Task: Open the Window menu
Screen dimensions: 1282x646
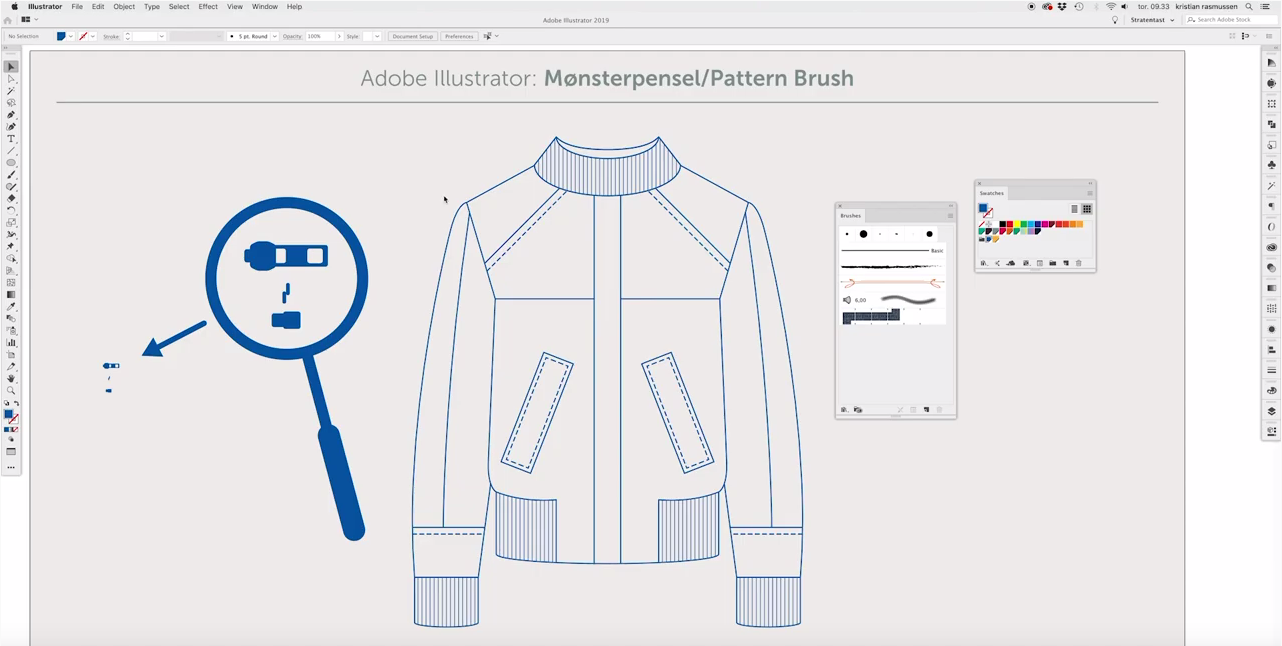Action: tap(265, 7)
